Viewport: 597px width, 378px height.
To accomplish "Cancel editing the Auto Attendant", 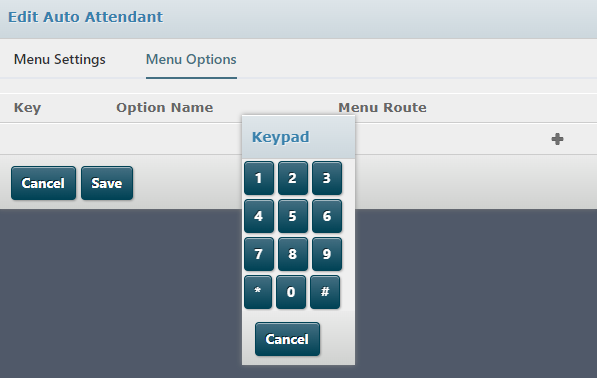I will 43,183.
